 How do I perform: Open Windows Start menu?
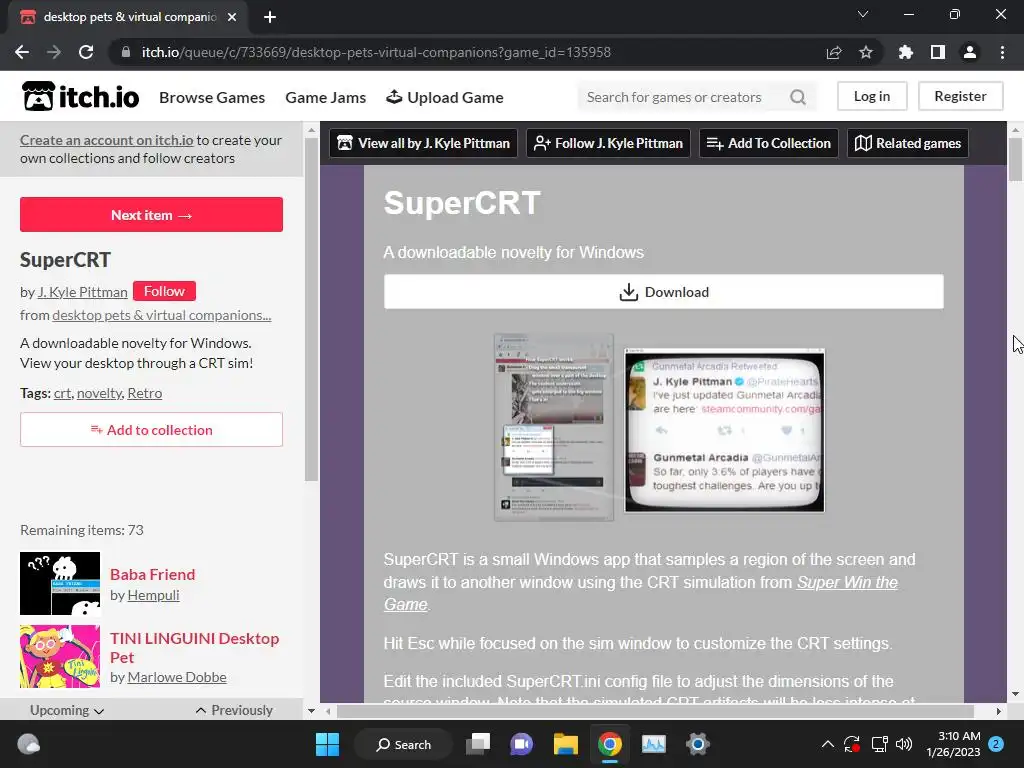[x=327, y=744]
